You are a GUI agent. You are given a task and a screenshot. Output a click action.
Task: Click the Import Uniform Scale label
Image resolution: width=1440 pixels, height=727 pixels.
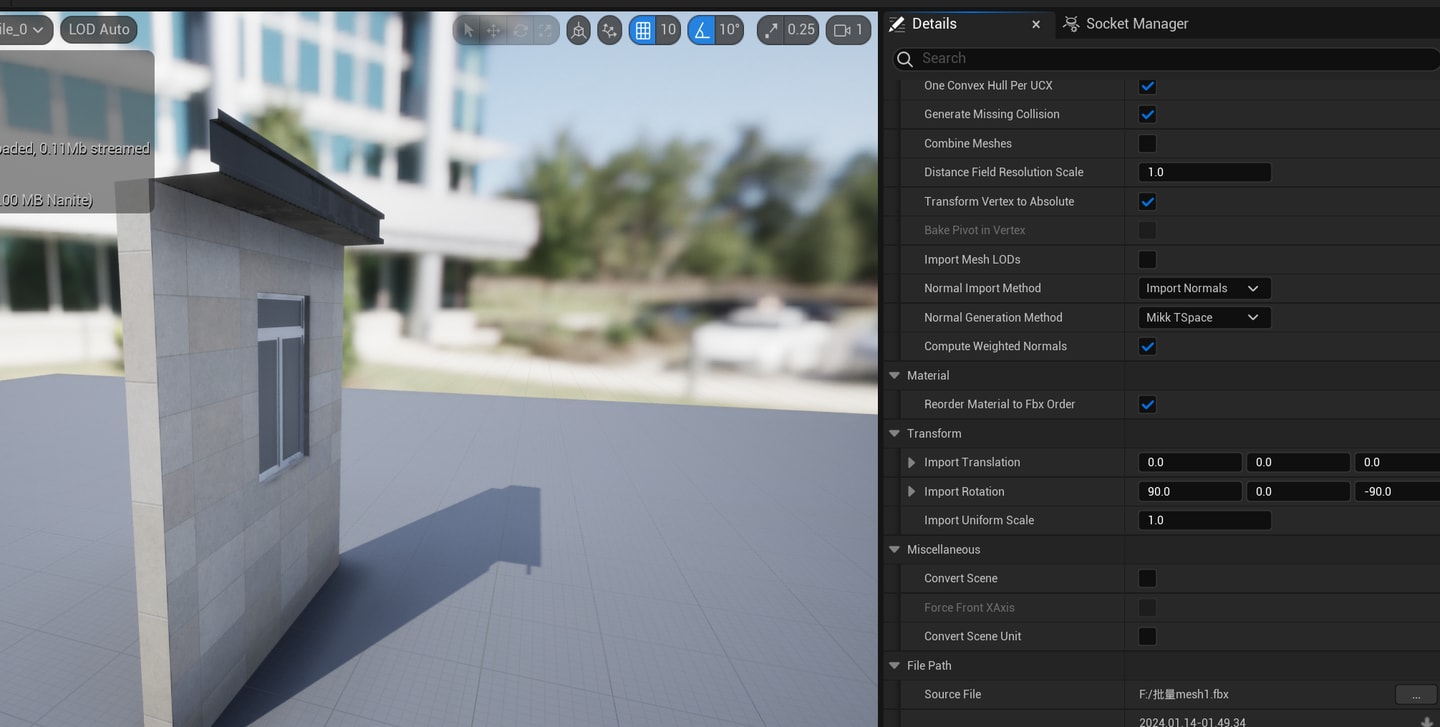979,520
